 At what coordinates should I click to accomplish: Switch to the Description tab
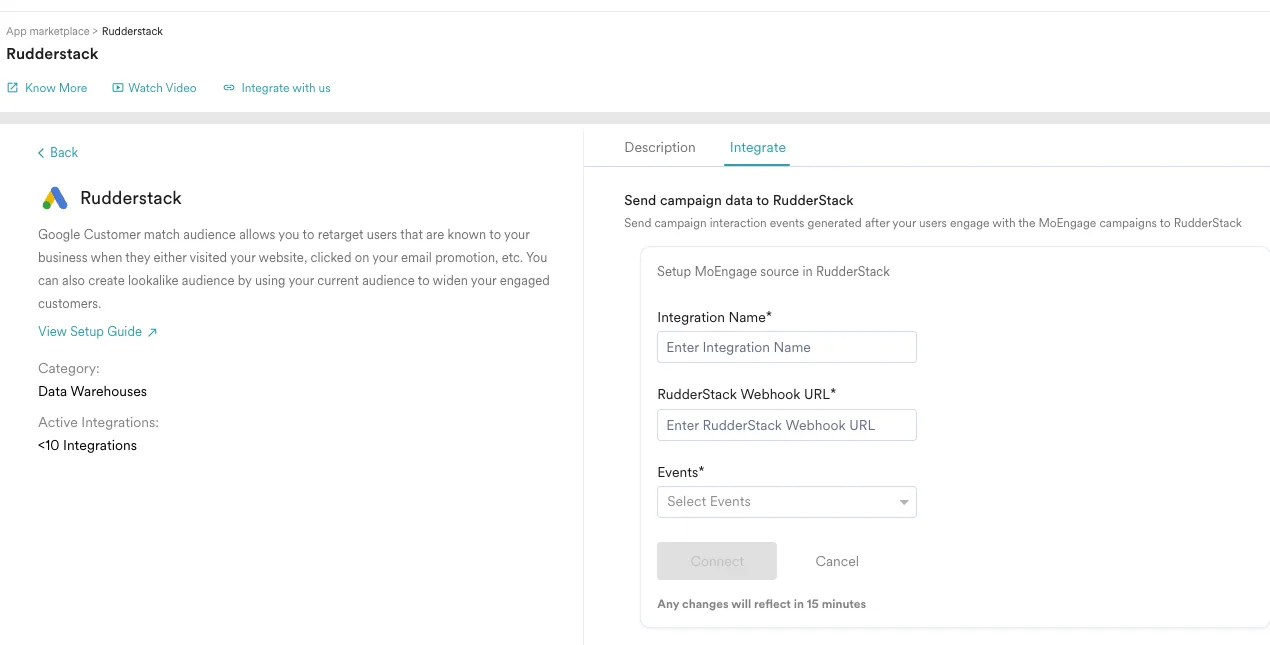click(x=660, y=147)
